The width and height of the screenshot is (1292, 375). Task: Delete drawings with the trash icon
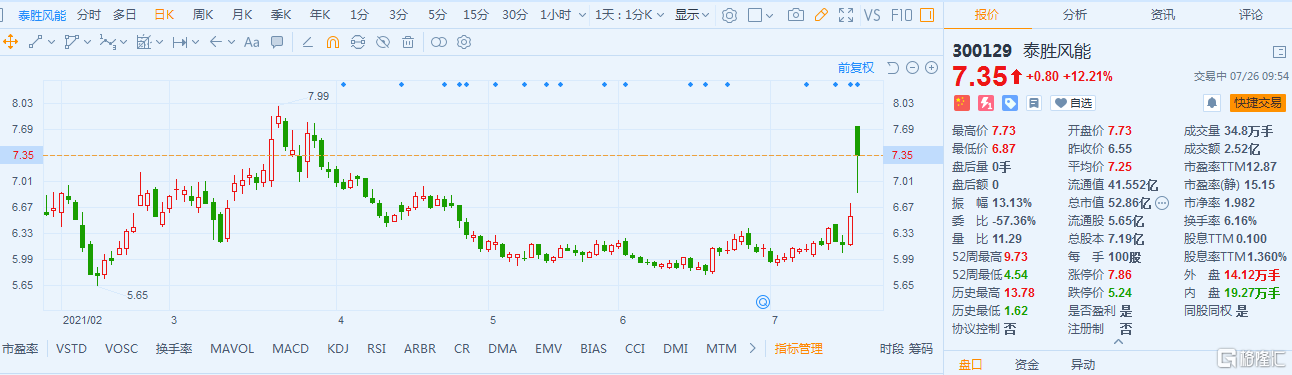[408, 42]
